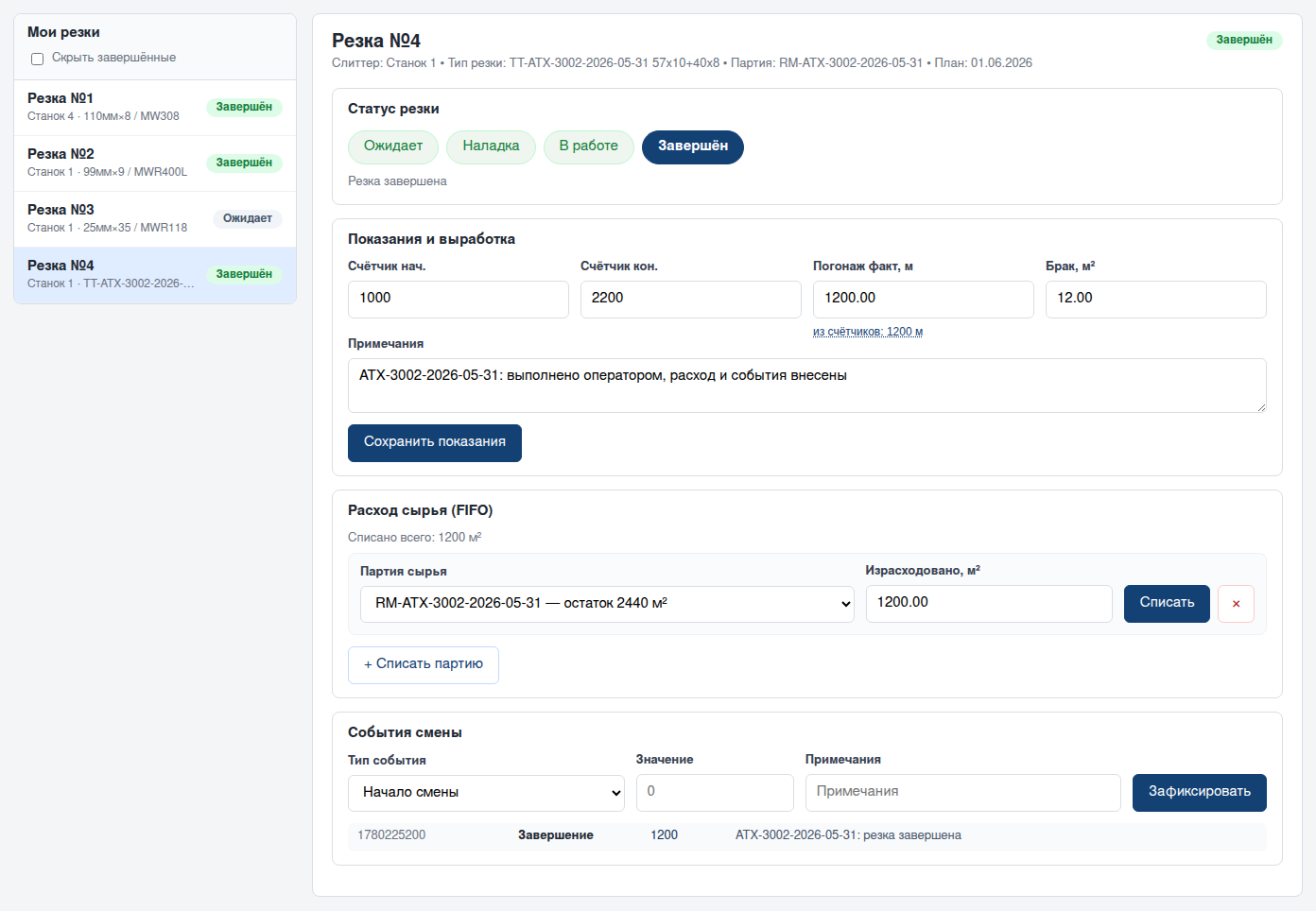Focus the 'Погонаж факт, м' field
Image resolution: width=1316 pixels, height=911 pixels.
click(x=924, y=300)
